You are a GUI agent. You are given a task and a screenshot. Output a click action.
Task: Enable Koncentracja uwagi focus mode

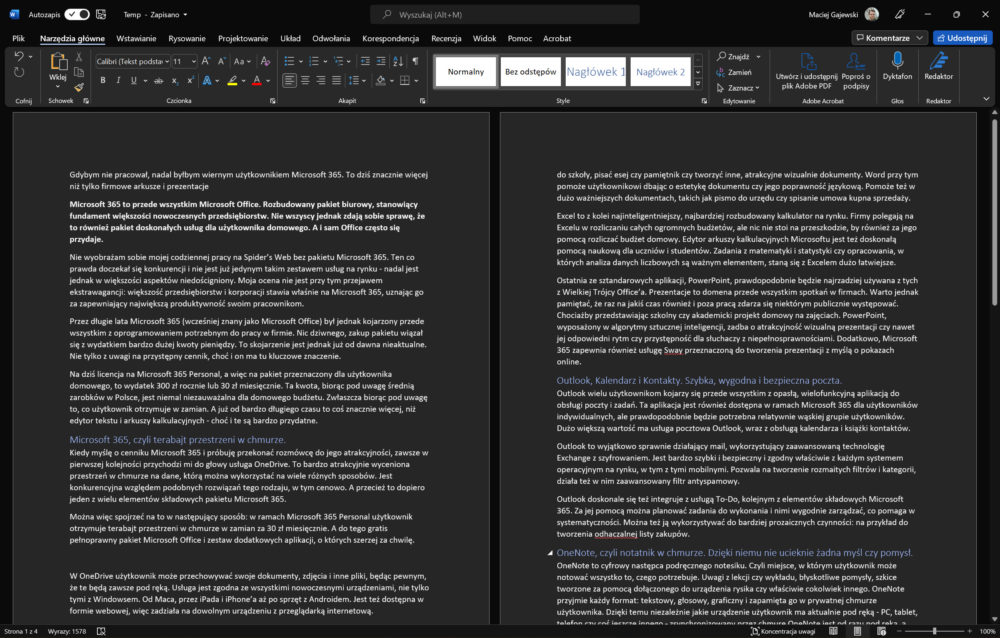point(783,631)
